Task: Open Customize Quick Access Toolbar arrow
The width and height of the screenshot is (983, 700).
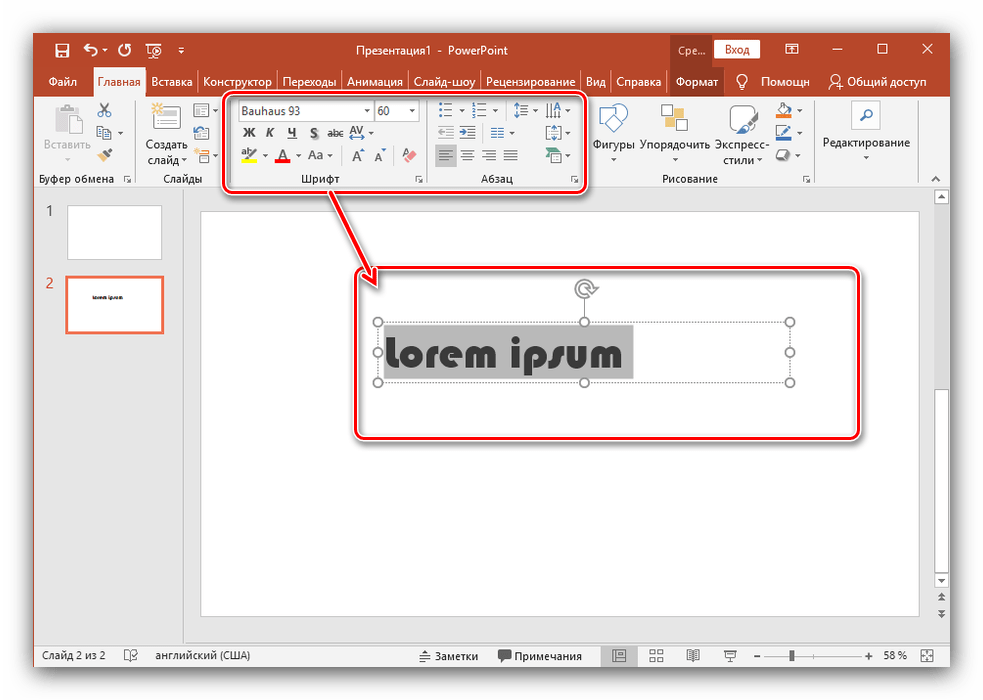Action: 181,50
